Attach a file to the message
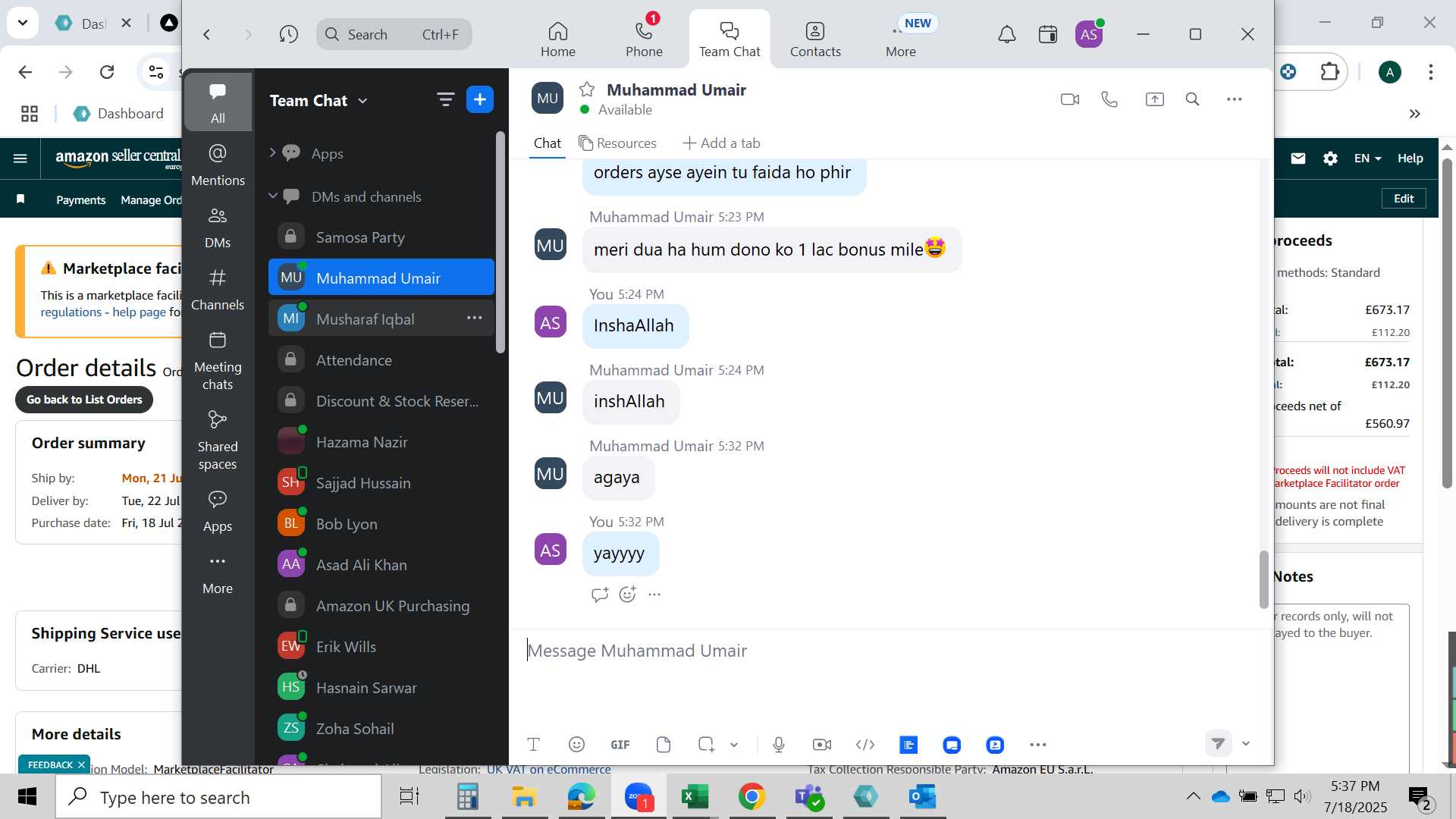1456x819 pixels. coord(664,745)
